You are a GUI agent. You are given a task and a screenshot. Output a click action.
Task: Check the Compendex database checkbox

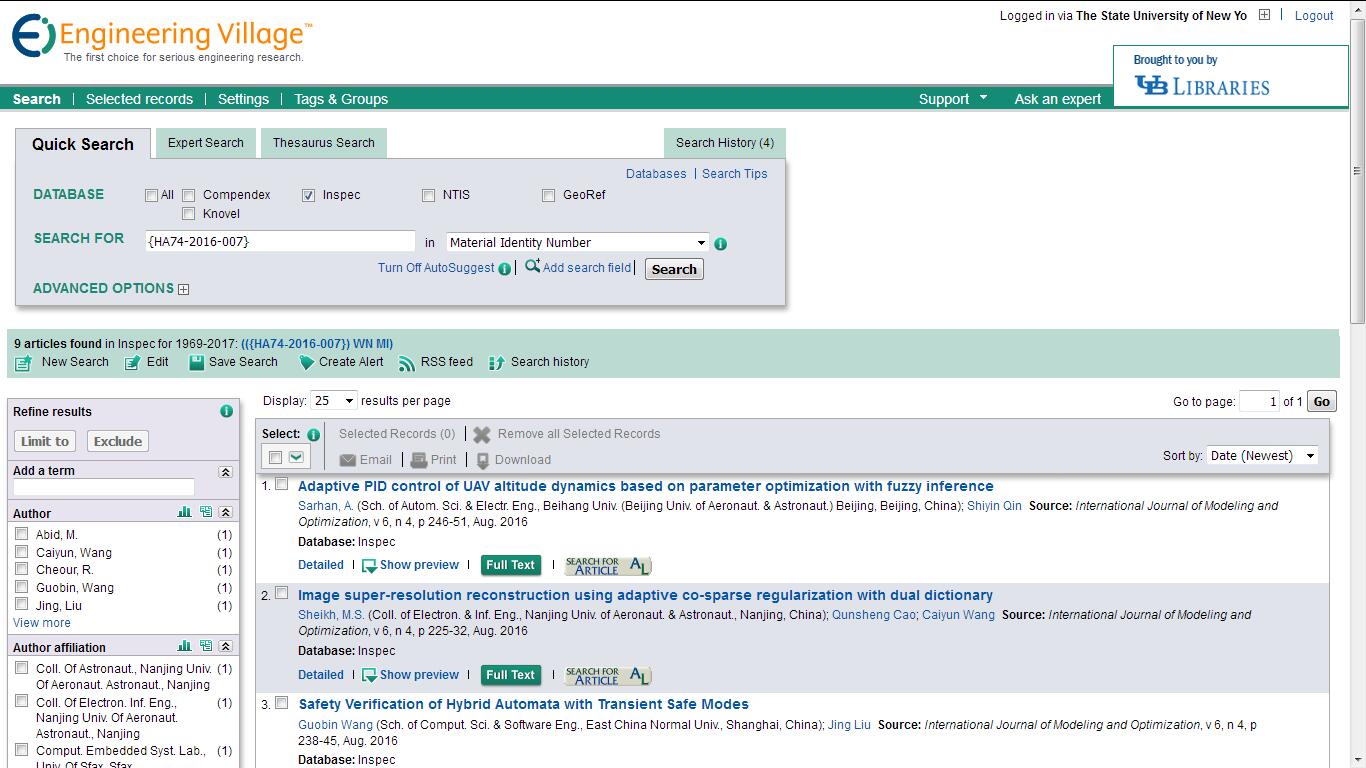click(188, 196)
